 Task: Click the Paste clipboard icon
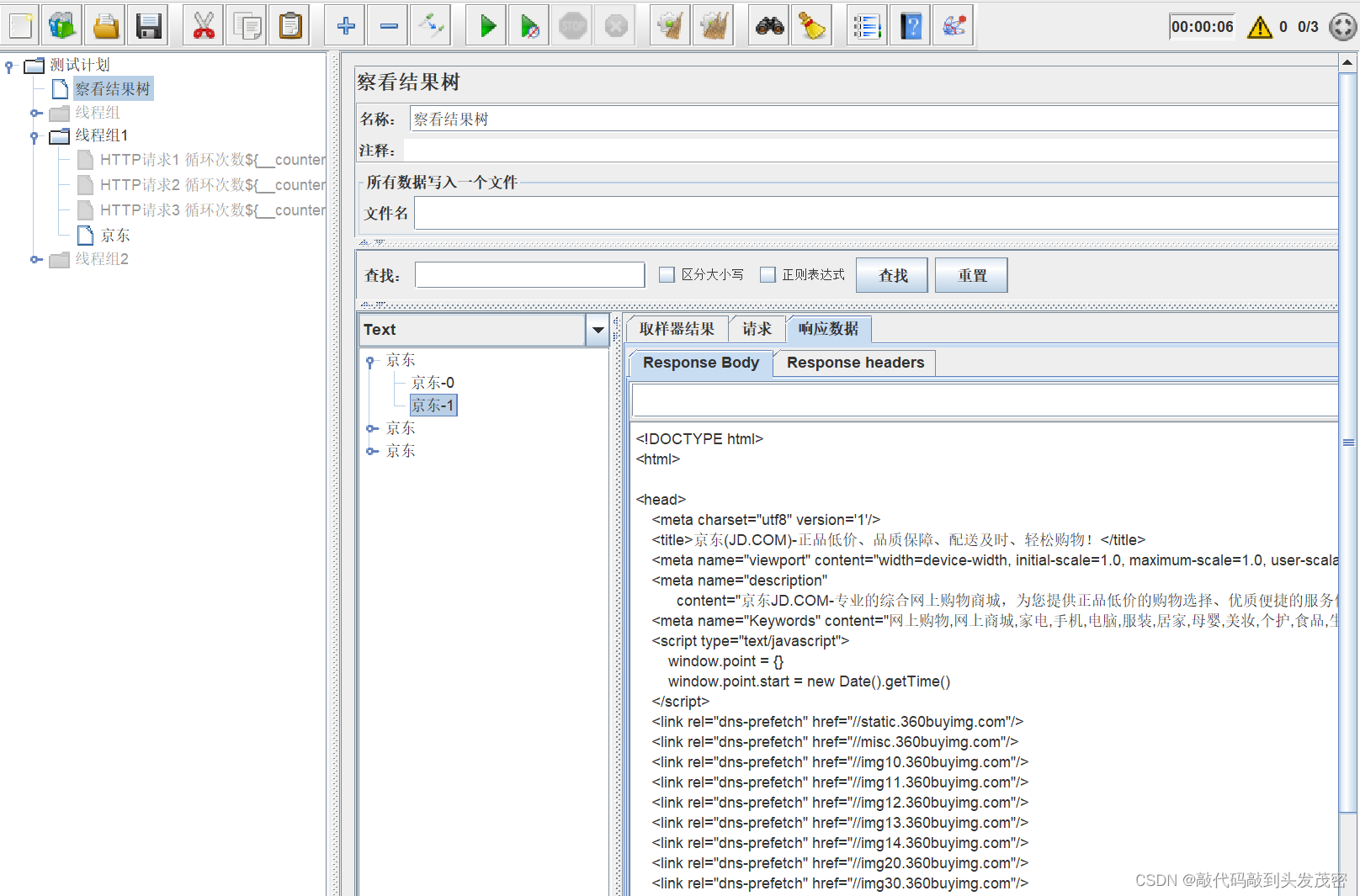(290, 26)
